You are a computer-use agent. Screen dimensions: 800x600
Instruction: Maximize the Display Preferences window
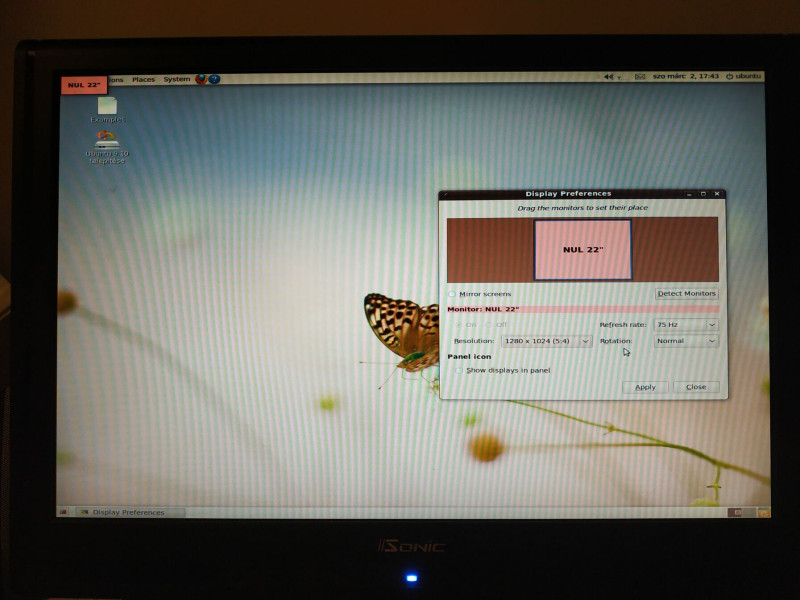[x=703, y=194]
